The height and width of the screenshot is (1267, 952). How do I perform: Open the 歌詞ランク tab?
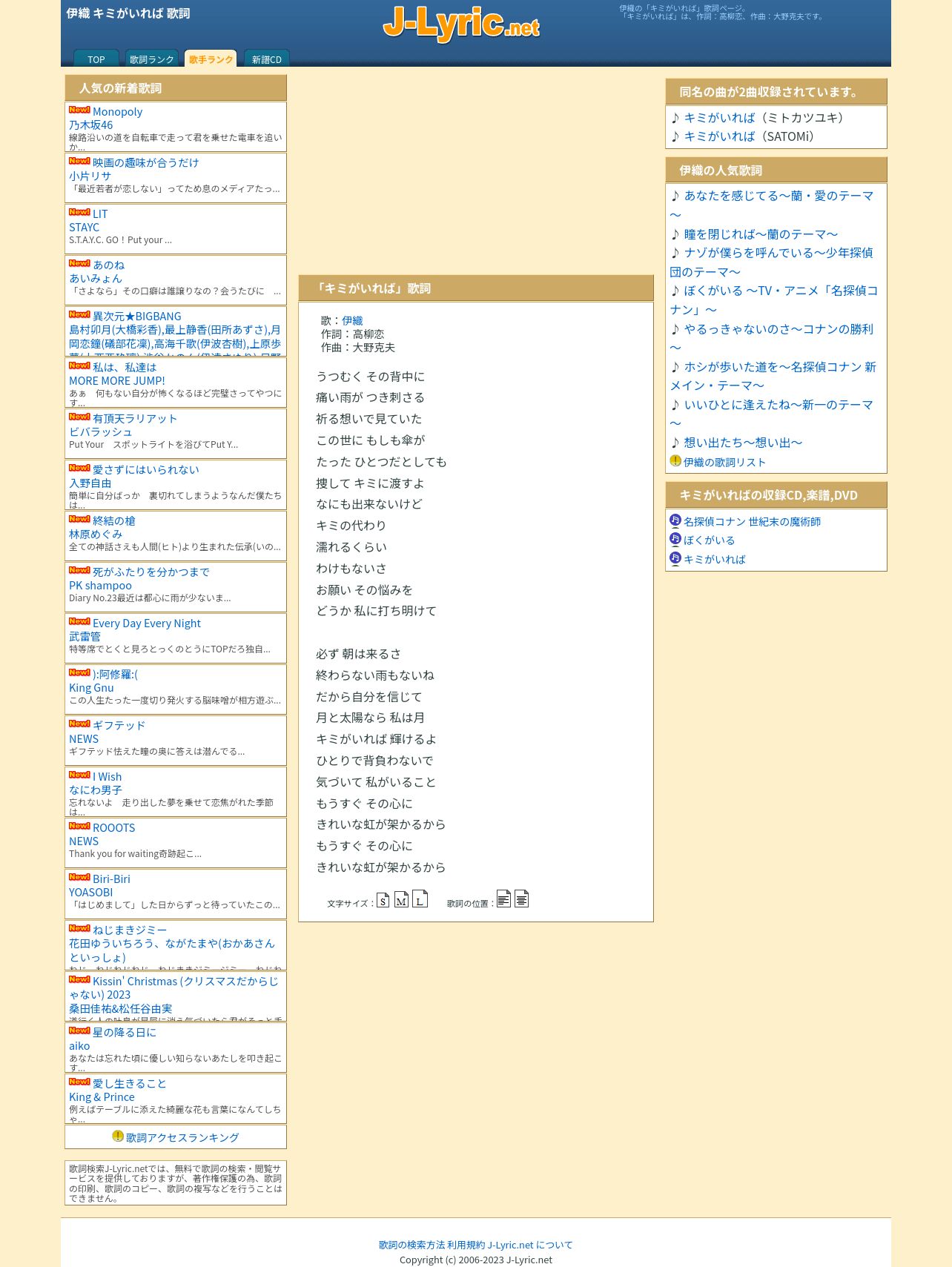[151, 59]
